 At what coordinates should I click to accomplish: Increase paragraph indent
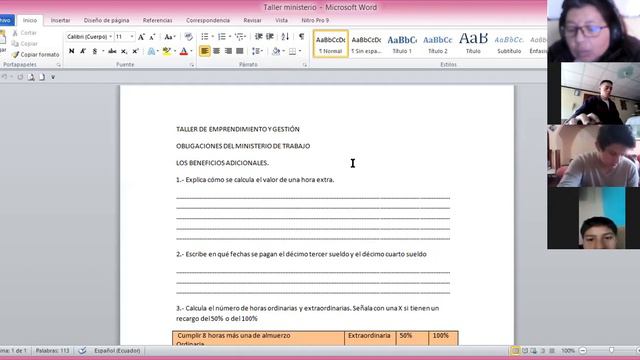(x=270, y=37)
